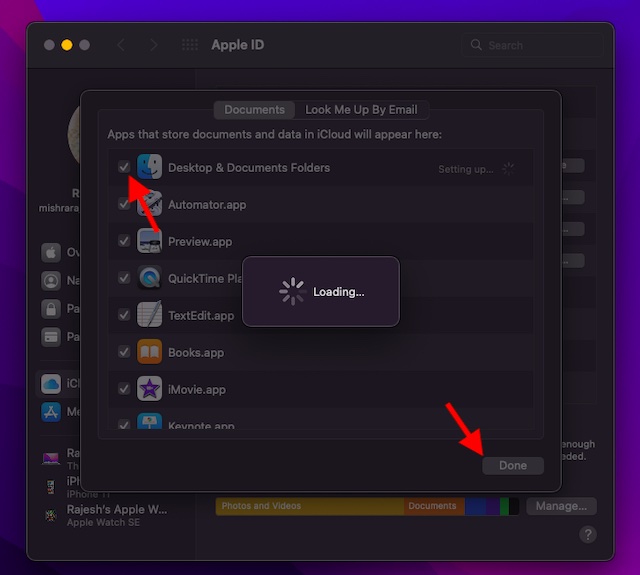The image size is (640, 575).
Task: Toggle the QuickTime Player checkbox
Action: click(124, 278)
